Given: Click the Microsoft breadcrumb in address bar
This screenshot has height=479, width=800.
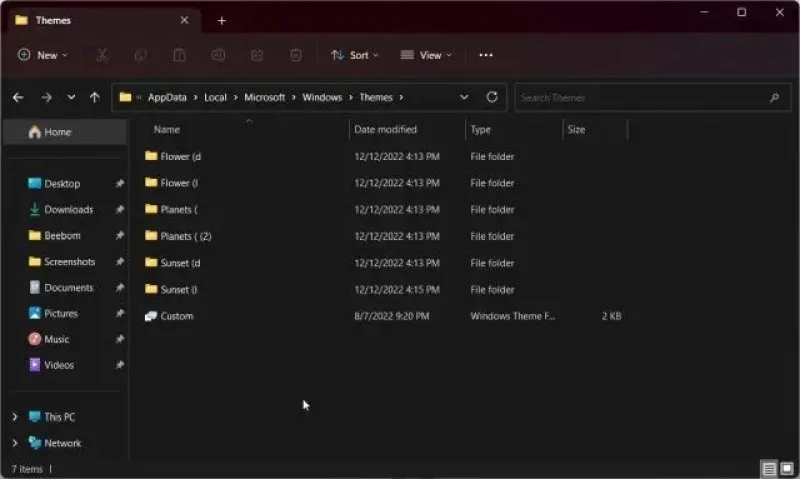Looking at the screenshot, I should pos(264,97).
